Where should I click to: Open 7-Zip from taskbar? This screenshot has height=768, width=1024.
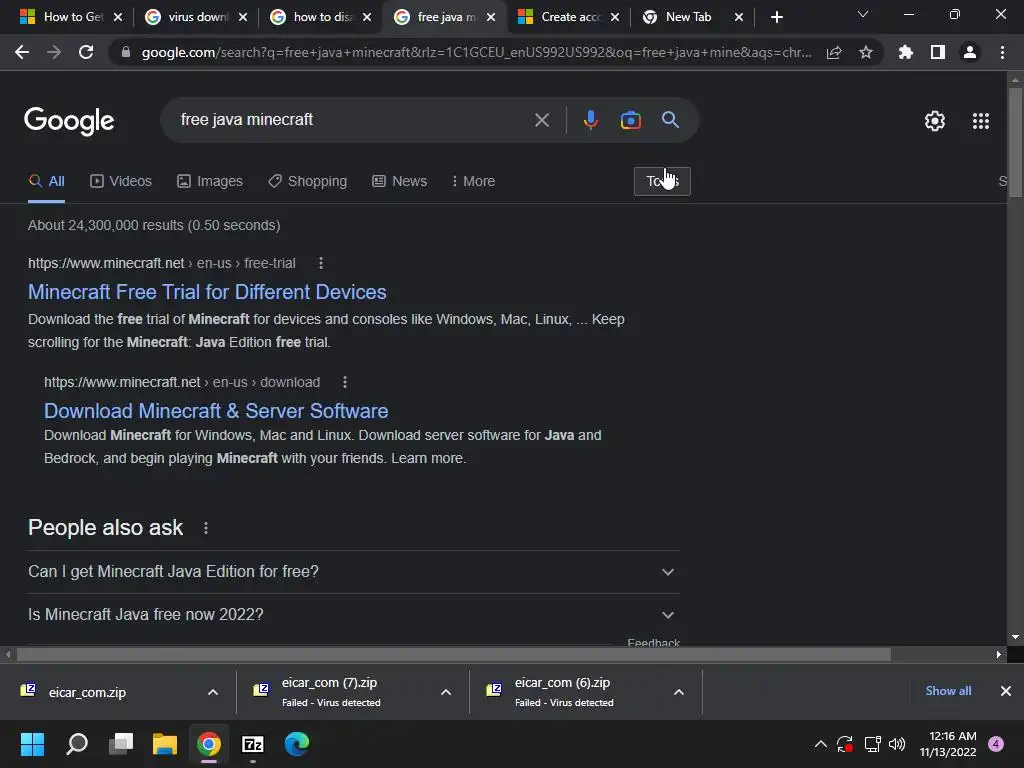(253, 744)
